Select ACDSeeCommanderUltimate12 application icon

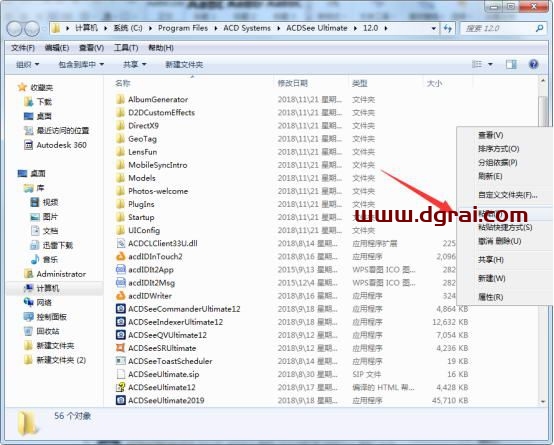coord(120,309)
